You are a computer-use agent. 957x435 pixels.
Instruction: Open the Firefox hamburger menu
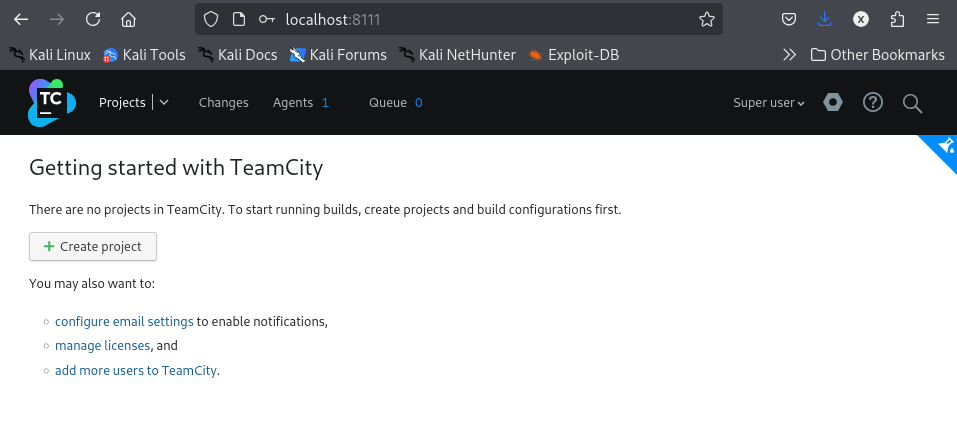point(933,20)
